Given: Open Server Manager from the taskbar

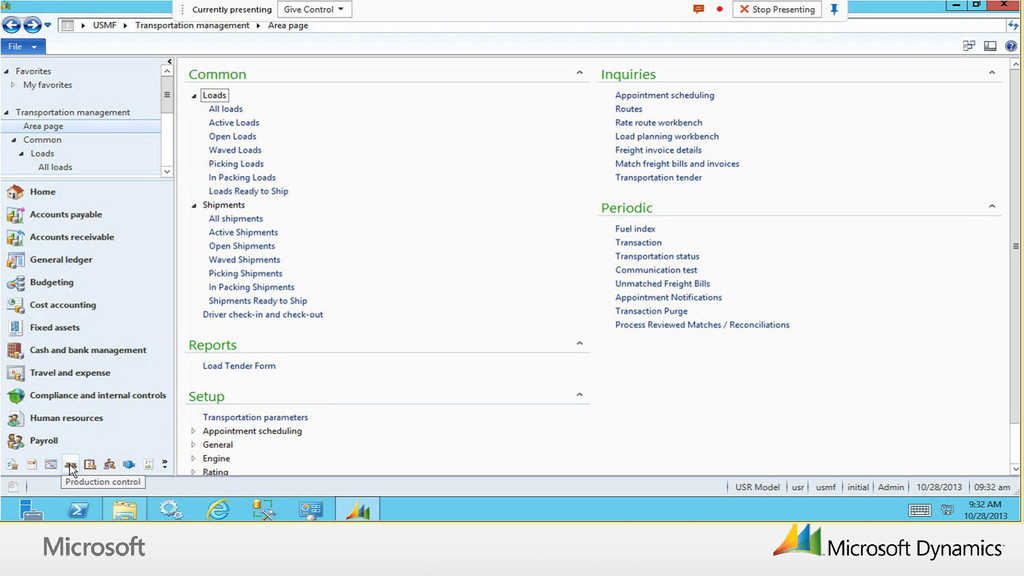Looking at the screenshot, I should (30, 509).
